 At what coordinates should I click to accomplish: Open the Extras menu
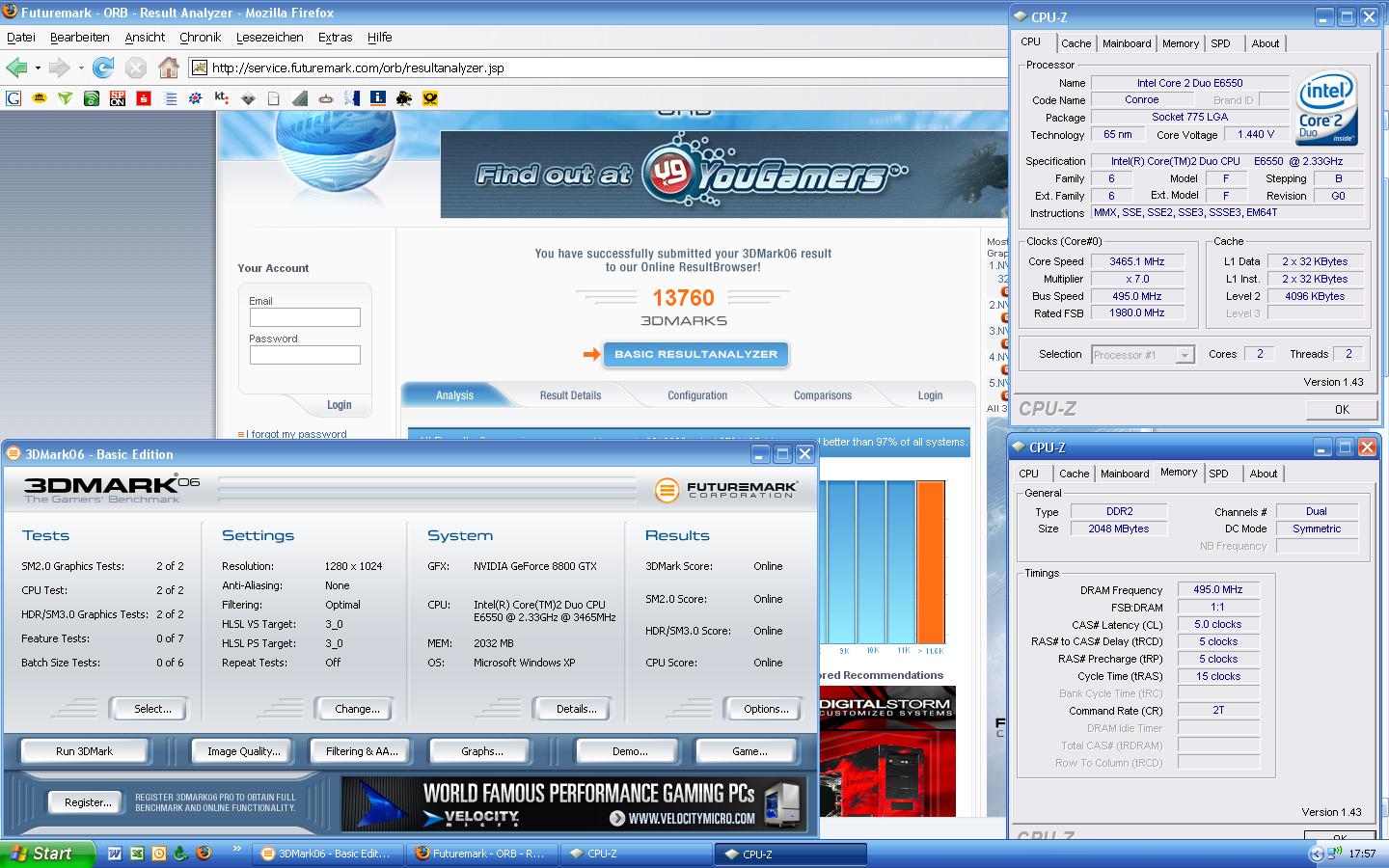pyautogui.click(x=335, y=37)
